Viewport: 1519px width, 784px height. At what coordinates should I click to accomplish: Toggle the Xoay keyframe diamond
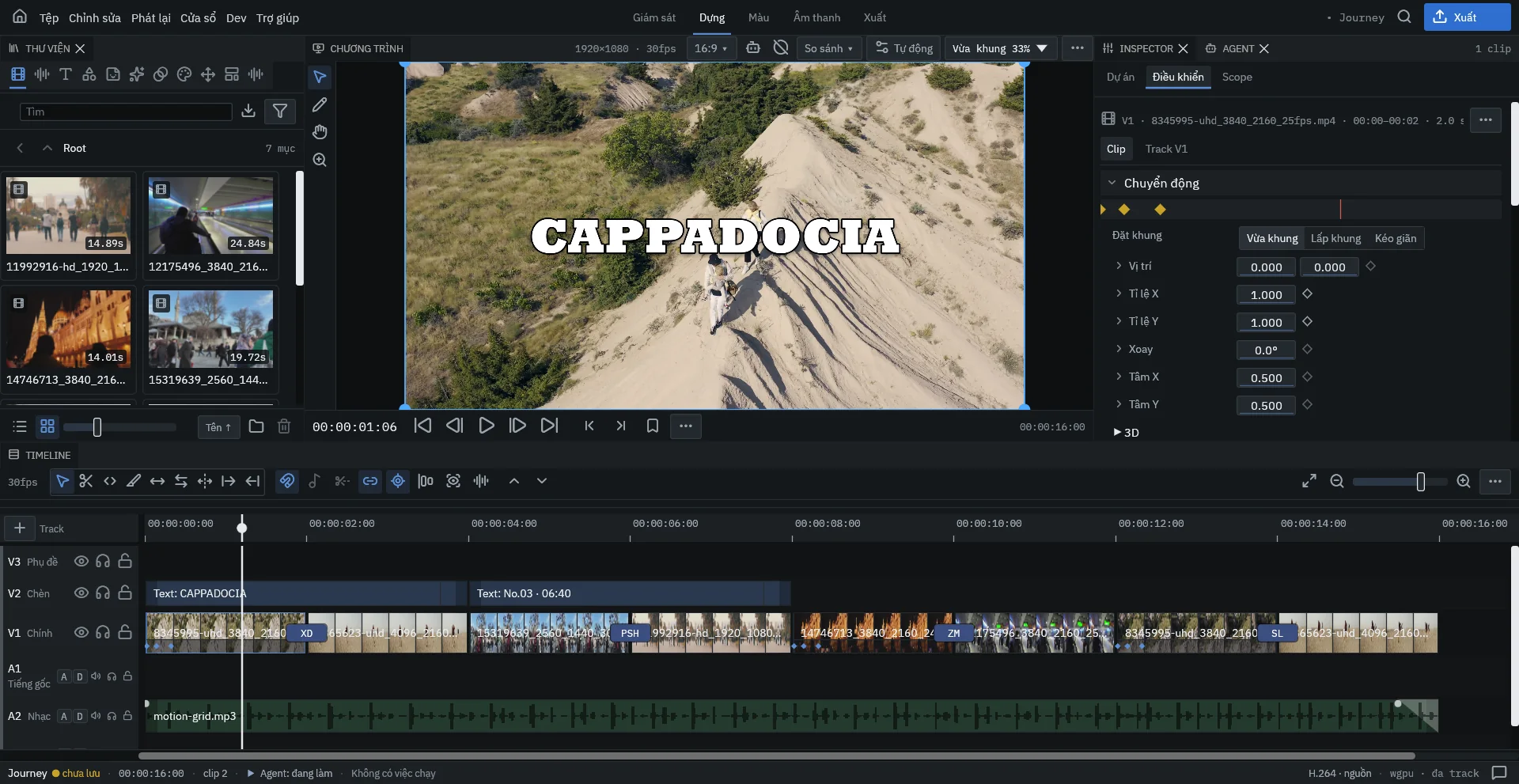(x=1307, y=349)
